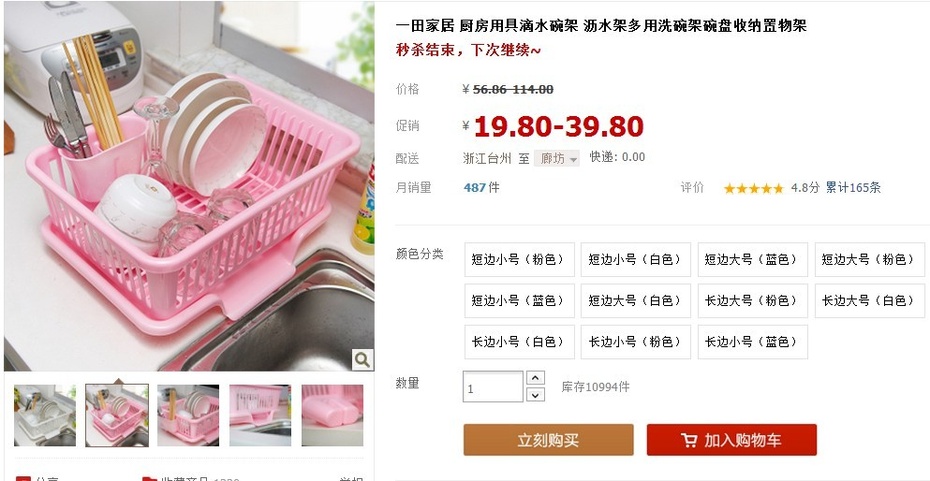Click the 487 monthly sales number

coord(474,188)
